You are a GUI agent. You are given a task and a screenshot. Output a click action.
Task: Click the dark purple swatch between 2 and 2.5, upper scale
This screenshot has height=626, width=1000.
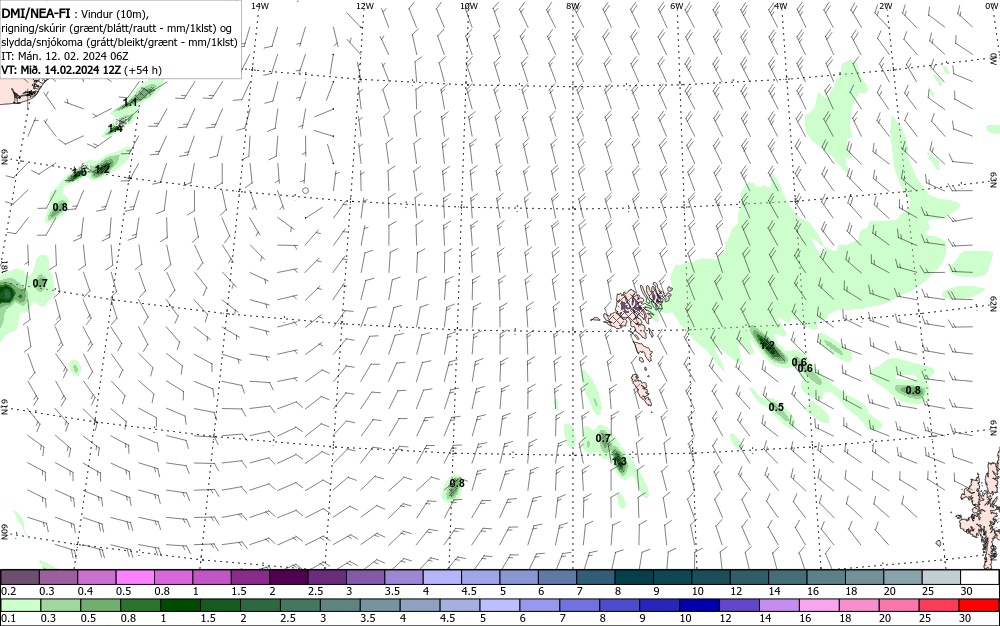pyautogui.click(x=290, y=577)
